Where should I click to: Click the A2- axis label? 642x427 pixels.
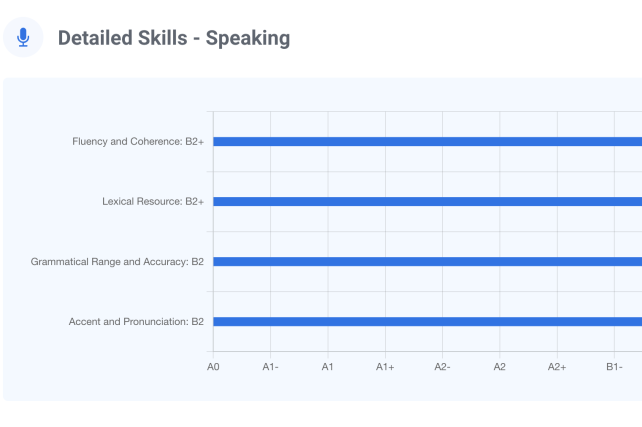point(442,367)
